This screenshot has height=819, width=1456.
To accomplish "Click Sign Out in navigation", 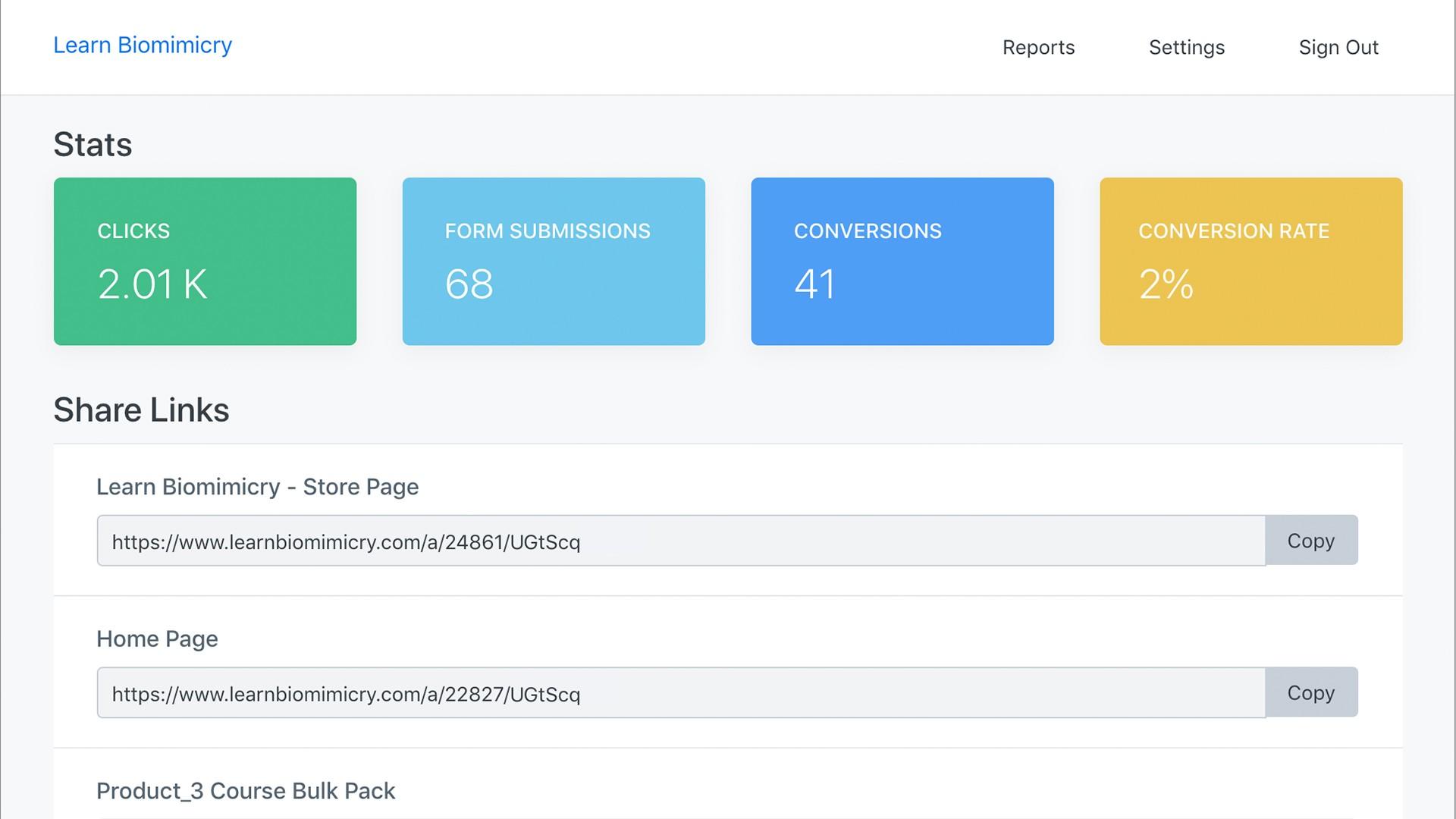I will pyautogui.click(x=1338, y=47).
